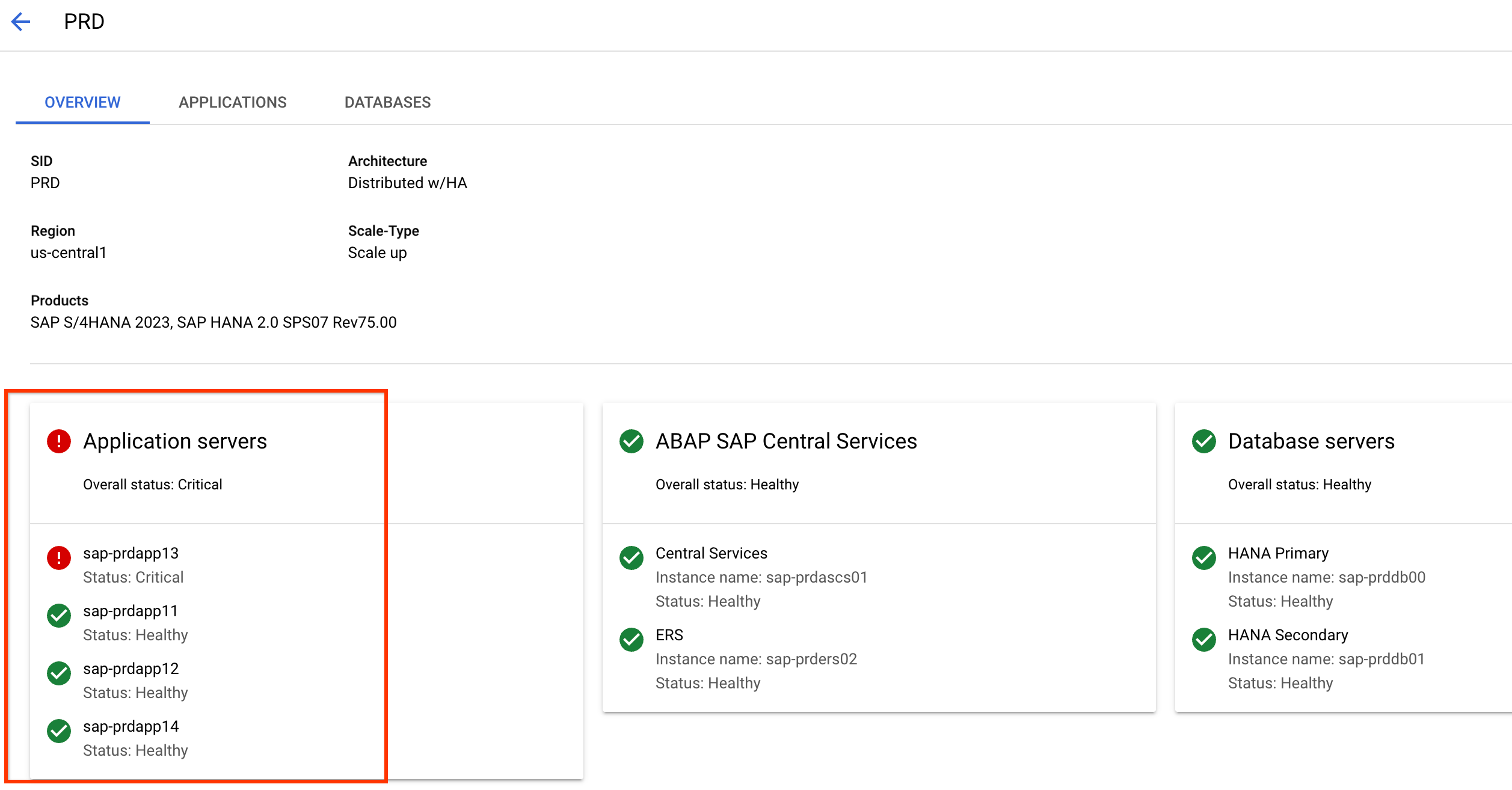Screen dimensions: 1512x790
Task: Open the Databases tab
Action: coord(387,102)
